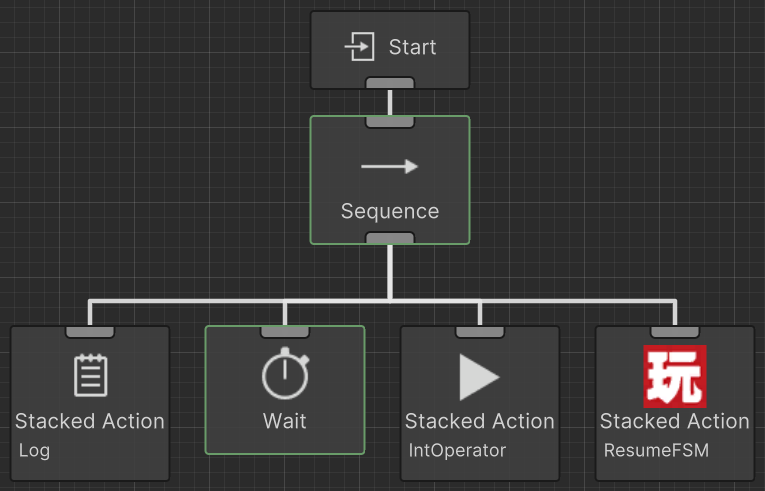The image size is (765, 491).
Task: Click the ResumeFSM sub-label text
Action: tap(656, 450)
